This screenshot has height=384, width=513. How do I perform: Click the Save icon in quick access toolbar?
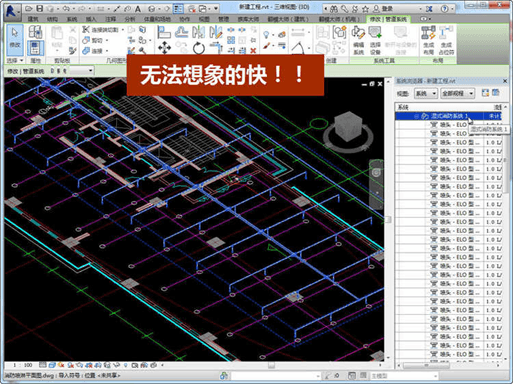[x=39, y=8]
